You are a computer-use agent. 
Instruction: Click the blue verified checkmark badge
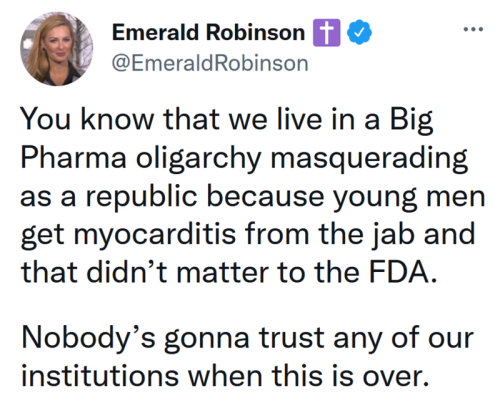[x=359, y=32]
